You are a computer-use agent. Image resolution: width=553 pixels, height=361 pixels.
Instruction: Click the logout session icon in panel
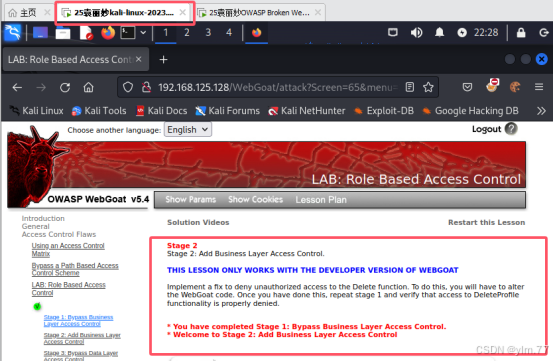544,33
